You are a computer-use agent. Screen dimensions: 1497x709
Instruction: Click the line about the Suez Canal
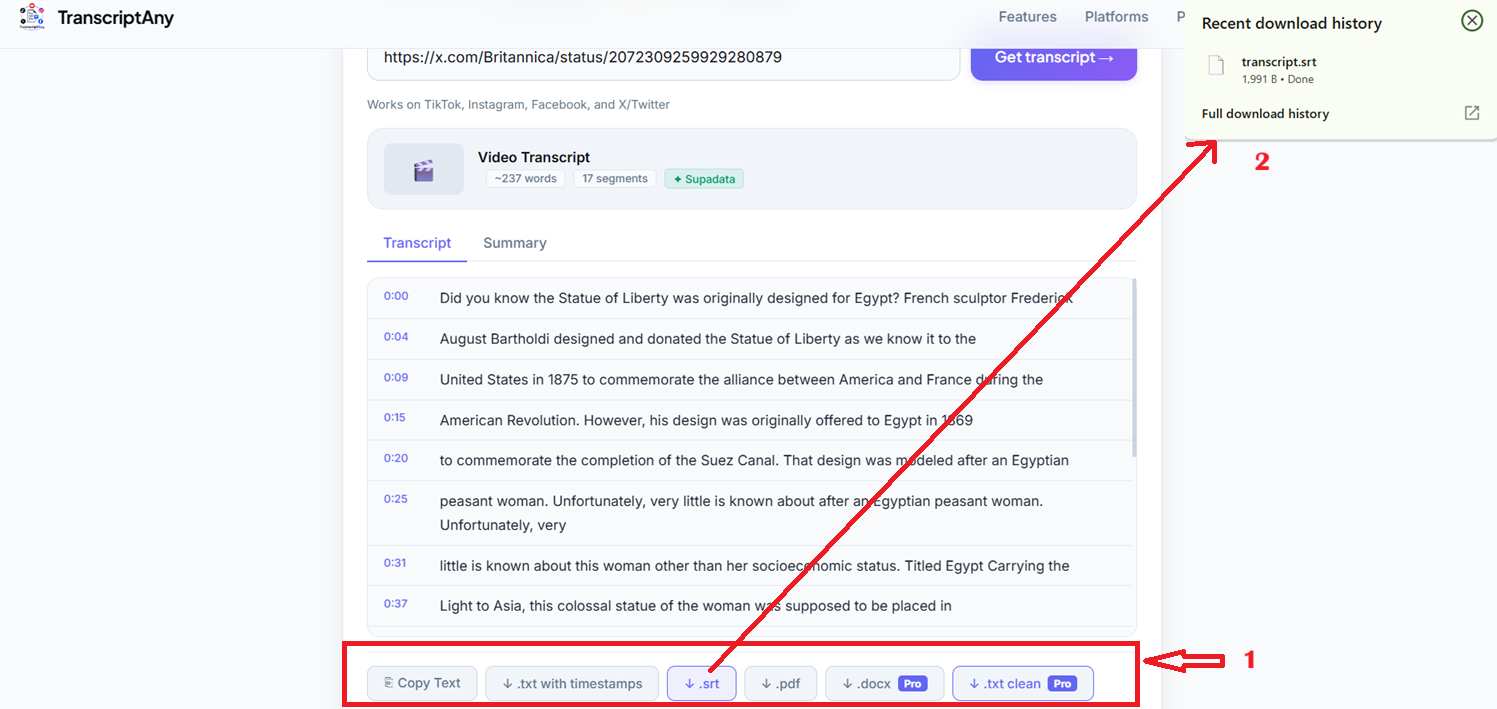click(754, 461)
